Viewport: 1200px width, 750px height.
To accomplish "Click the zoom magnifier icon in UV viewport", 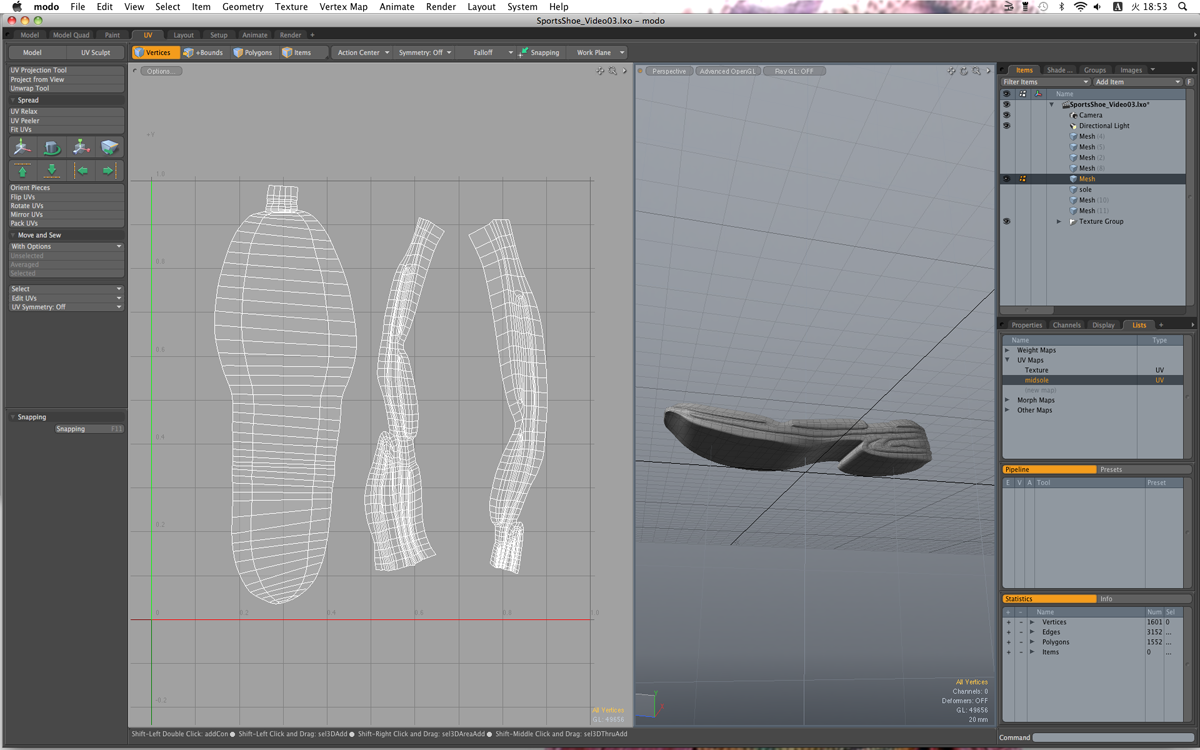I will pyautogui.click(x=612, y=71).
